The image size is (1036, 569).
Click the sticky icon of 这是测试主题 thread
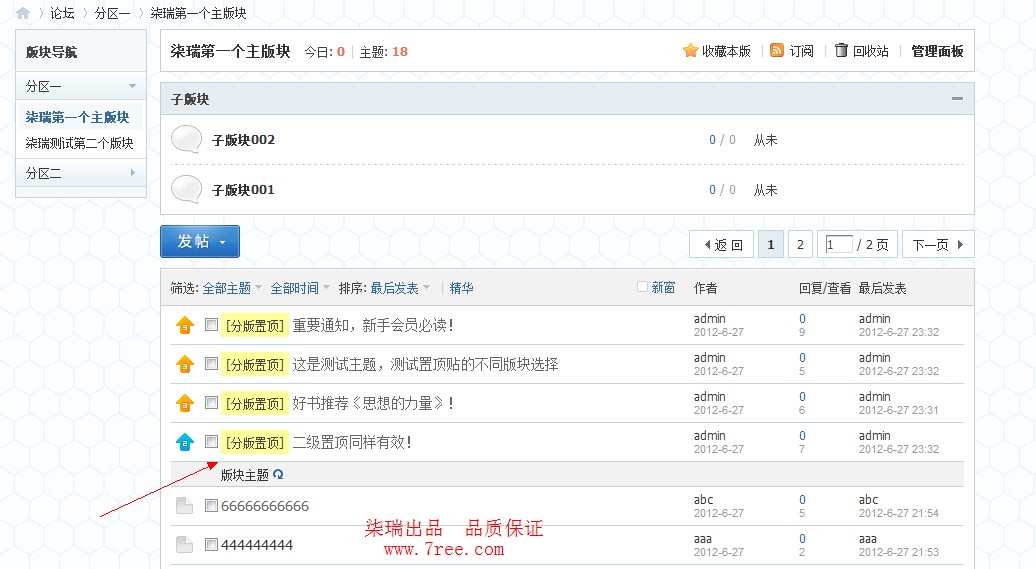pyautogui.click(x=185, y=364)
